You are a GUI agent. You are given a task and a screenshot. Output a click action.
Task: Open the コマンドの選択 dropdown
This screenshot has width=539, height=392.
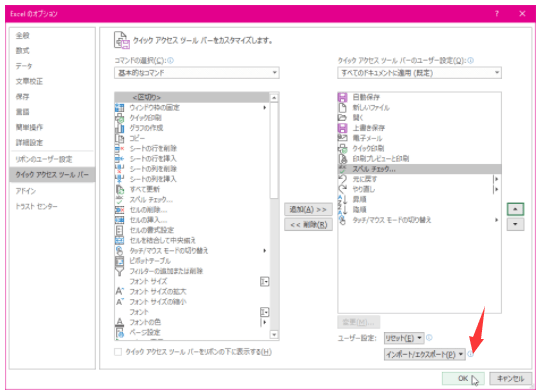[x=197, y=73]
